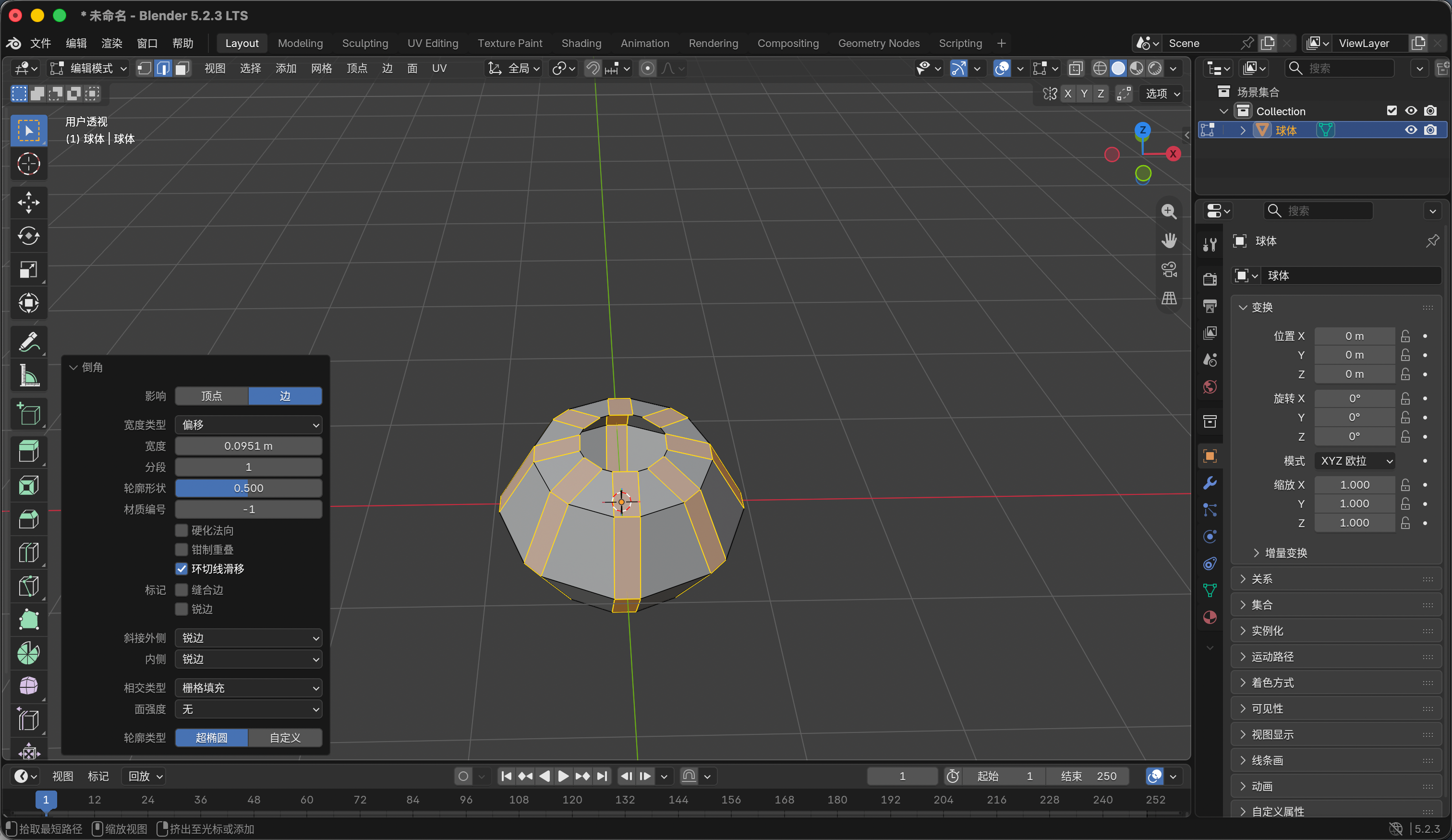Click the outliner 搜索 field
This screenshot has width=1452, height=840.
[1339, 69]
